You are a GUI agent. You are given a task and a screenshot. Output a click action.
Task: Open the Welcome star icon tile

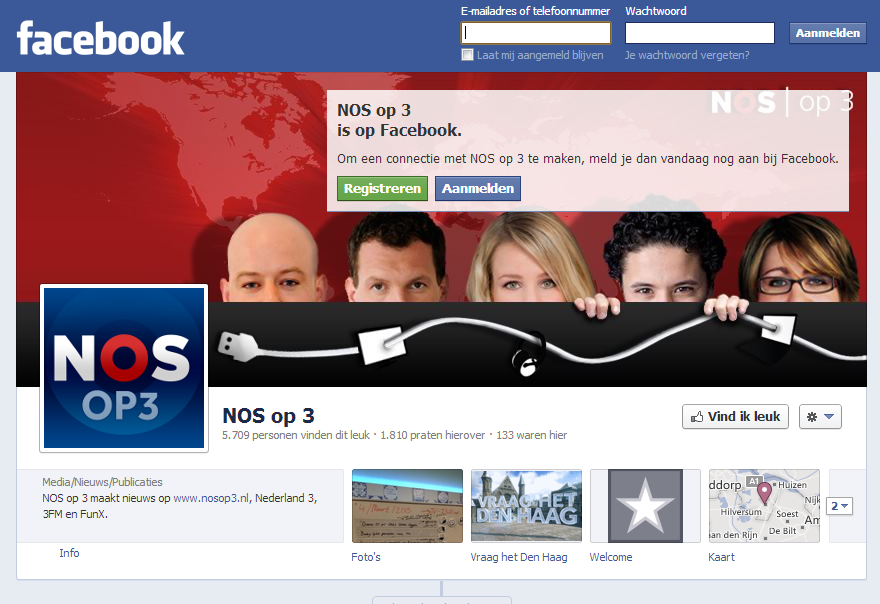pos(645,506)
